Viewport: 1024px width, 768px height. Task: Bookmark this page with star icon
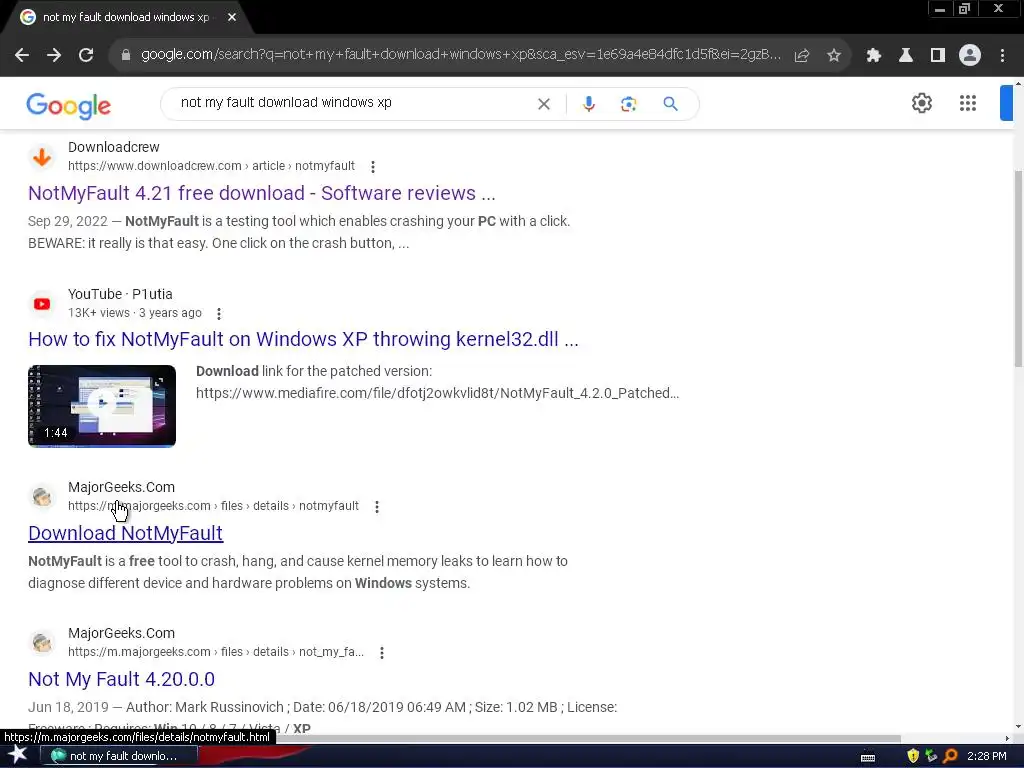point(834,56)
